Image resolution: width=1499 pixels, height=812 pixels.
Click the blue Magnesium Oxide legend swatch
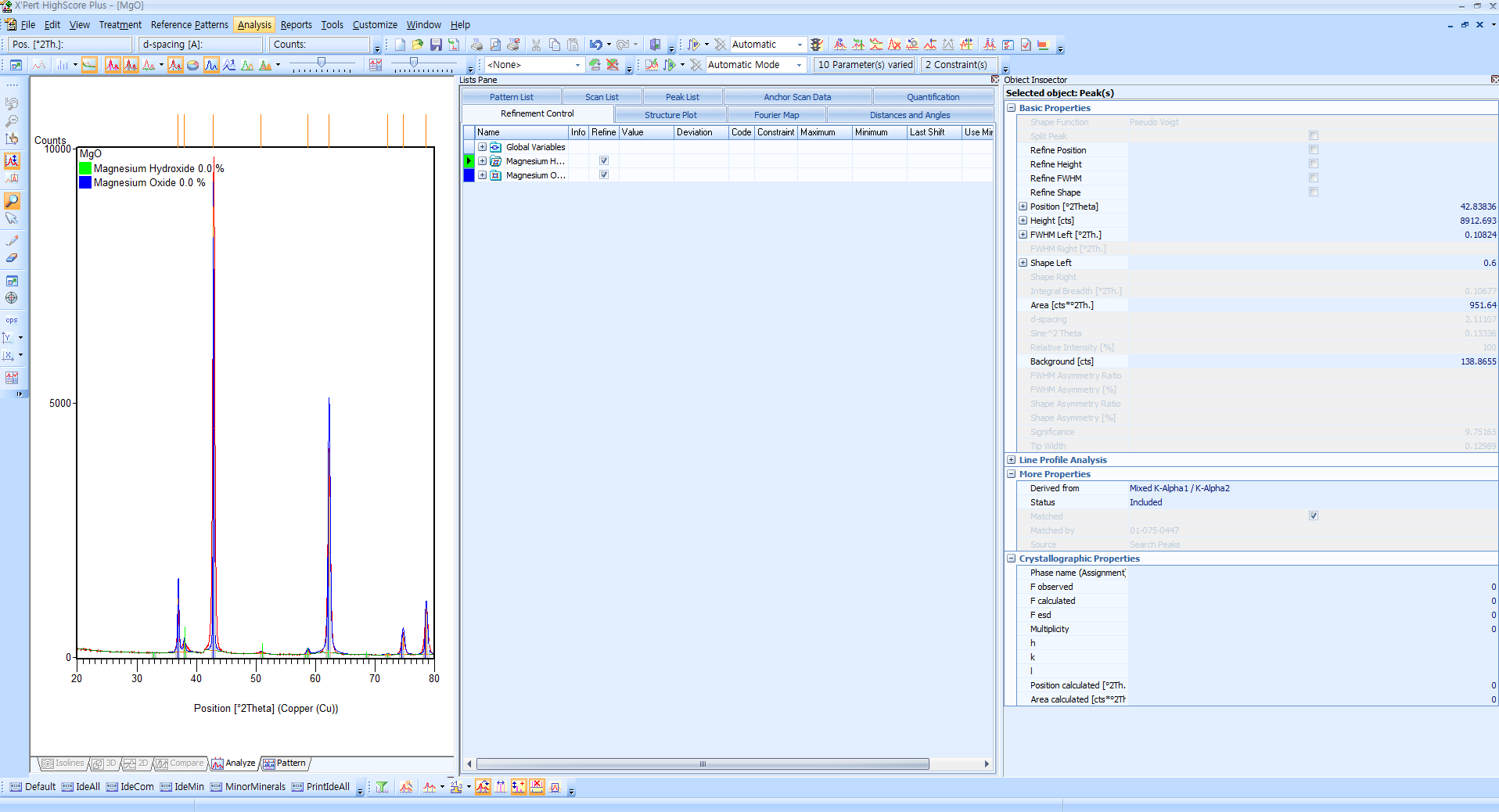point(85,183)
